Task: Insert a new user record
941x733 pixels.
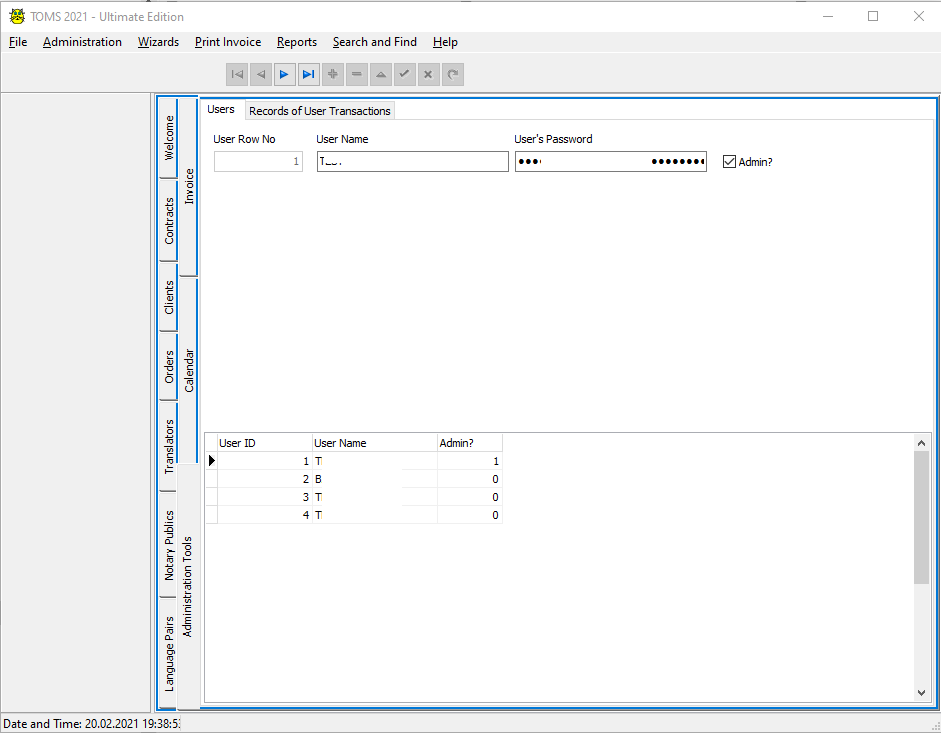Action: pyautogui.click(x=333, y=74)
